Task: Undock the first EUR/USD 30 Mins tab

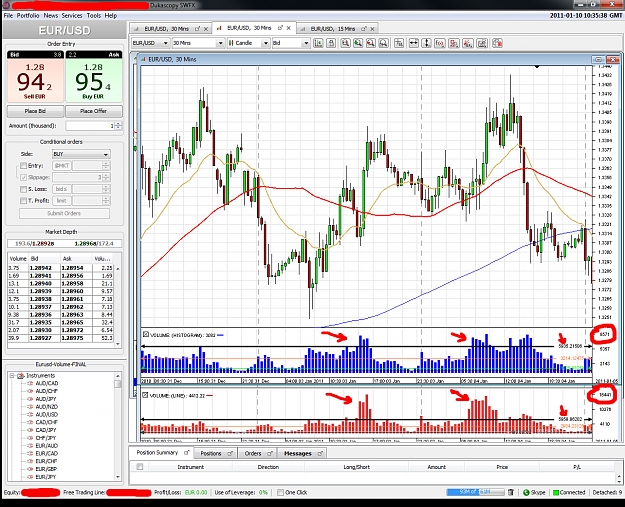Action: [x=197, y=29]
